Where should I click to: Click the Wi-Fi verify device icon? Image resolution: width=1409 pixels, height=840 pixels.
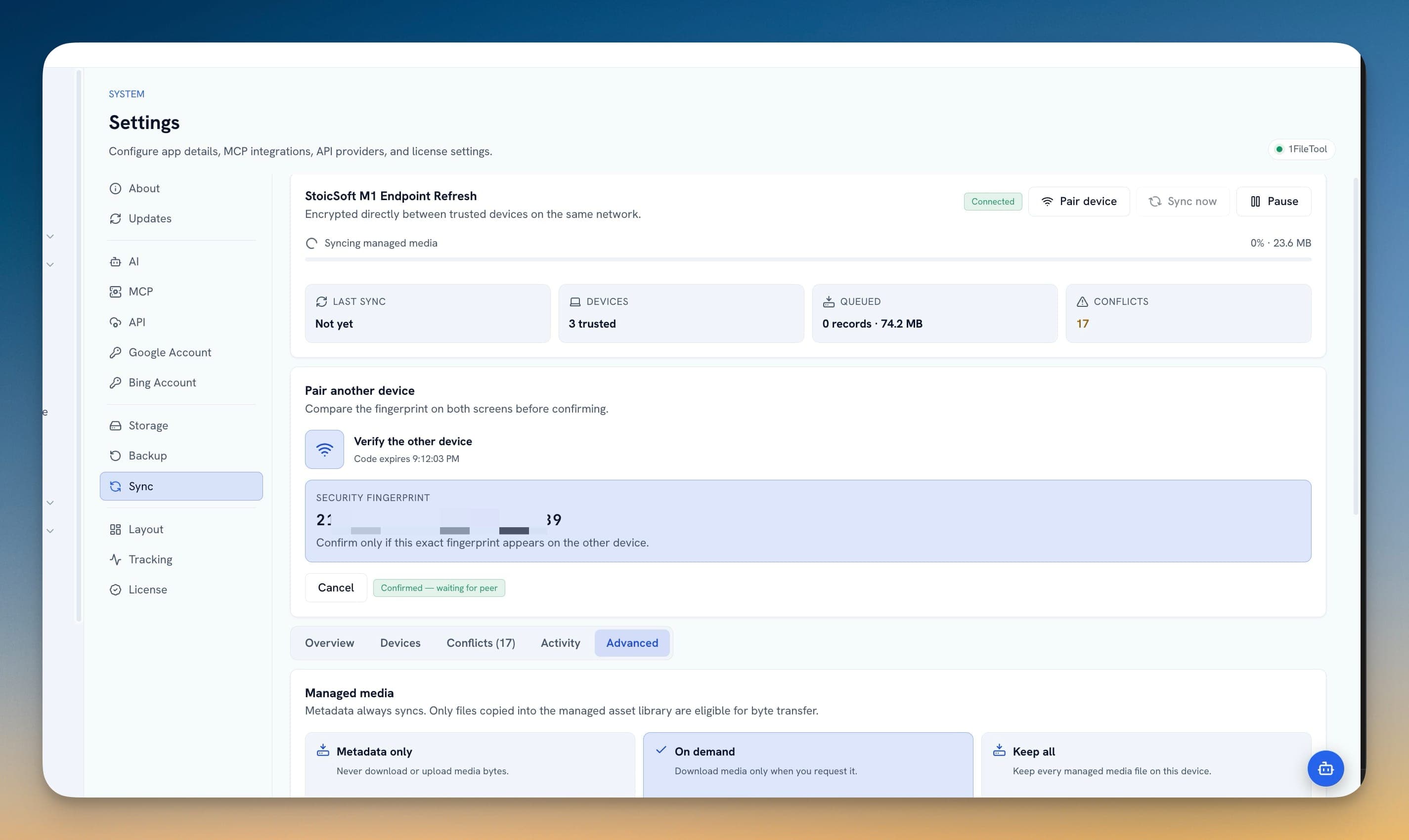tap(324, 450)
